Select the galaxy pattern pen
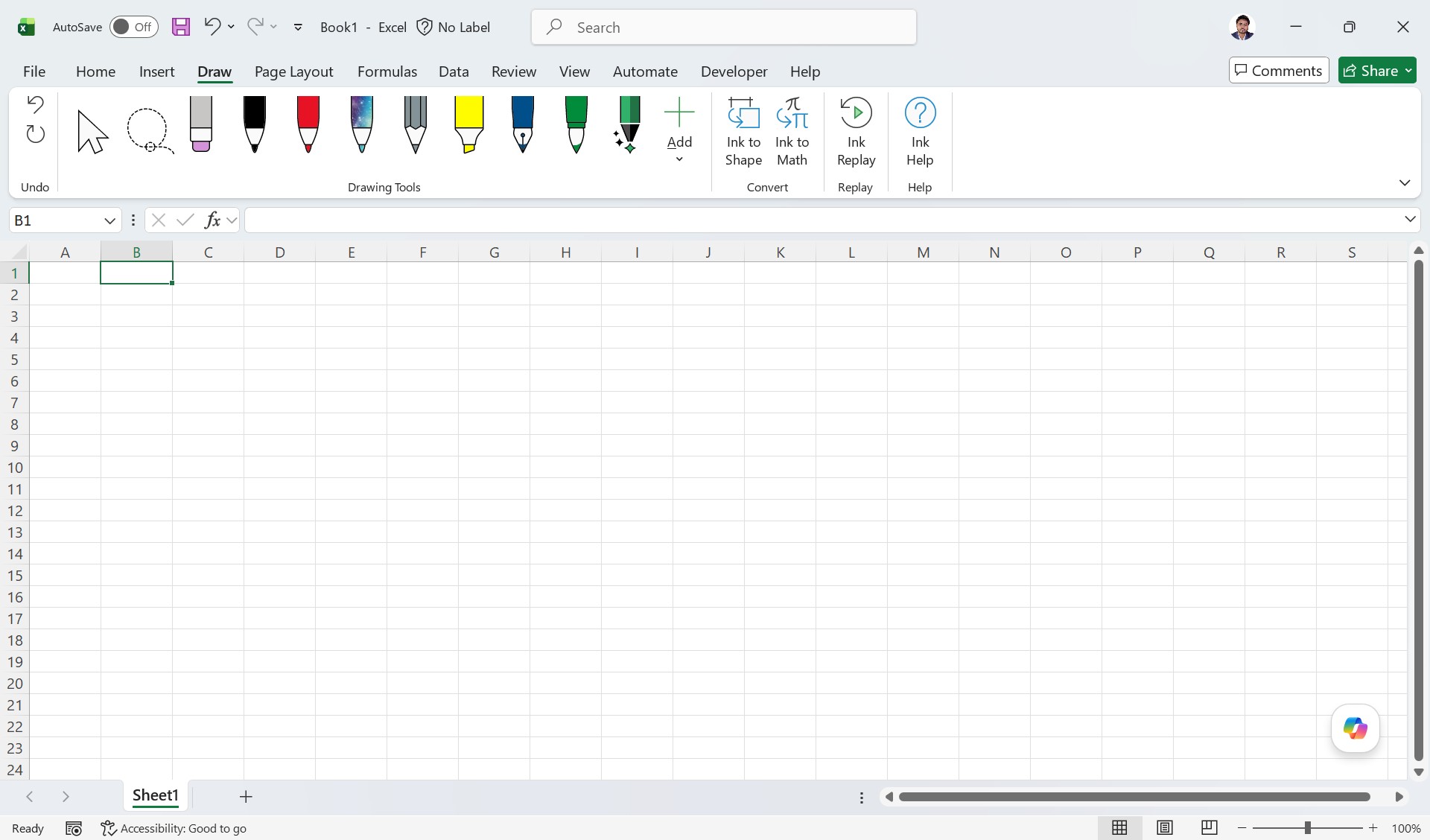 362,124
